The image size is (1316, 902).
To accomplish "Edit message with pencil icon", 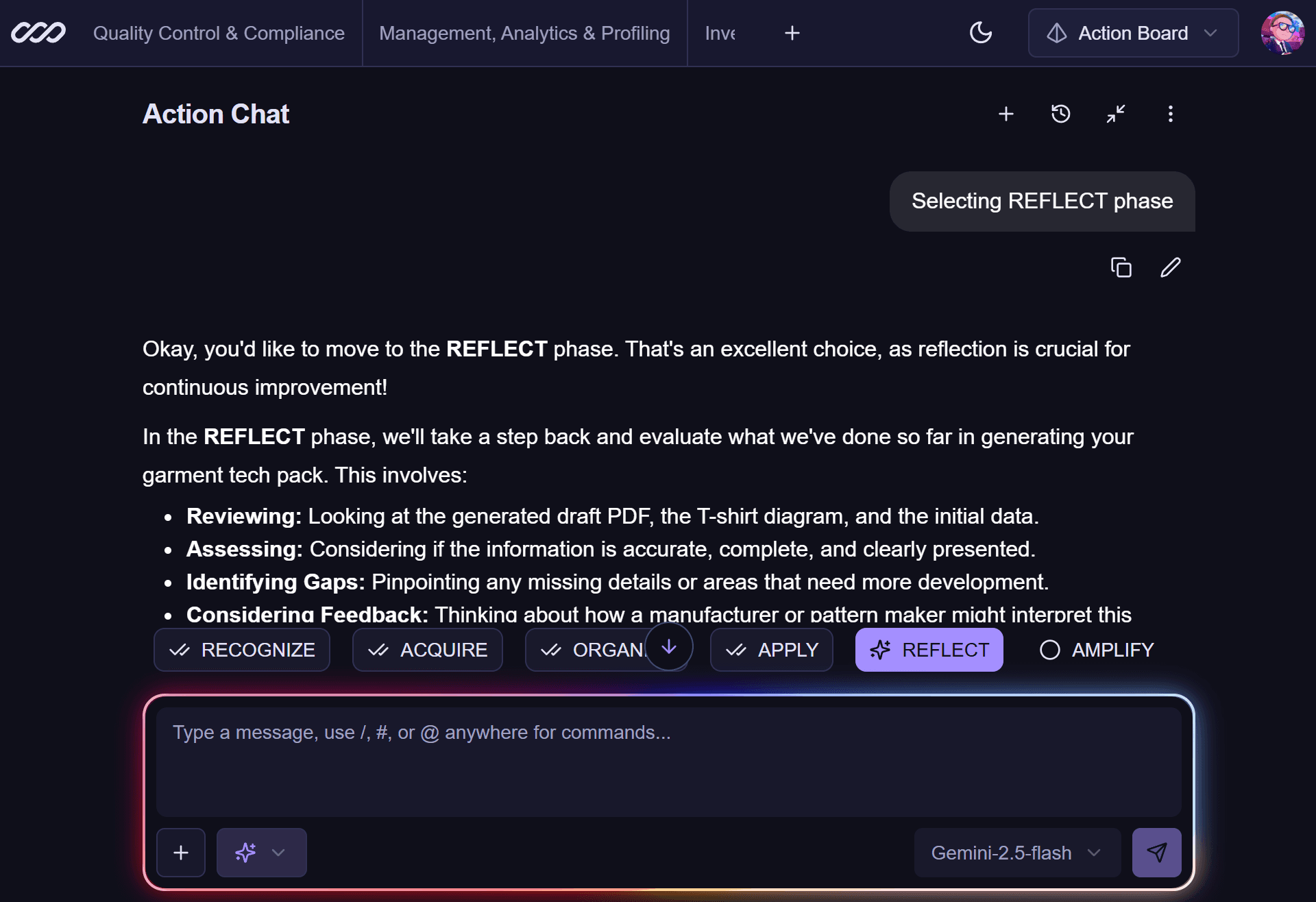I will pyautogui.click(x=1170, y=267).
